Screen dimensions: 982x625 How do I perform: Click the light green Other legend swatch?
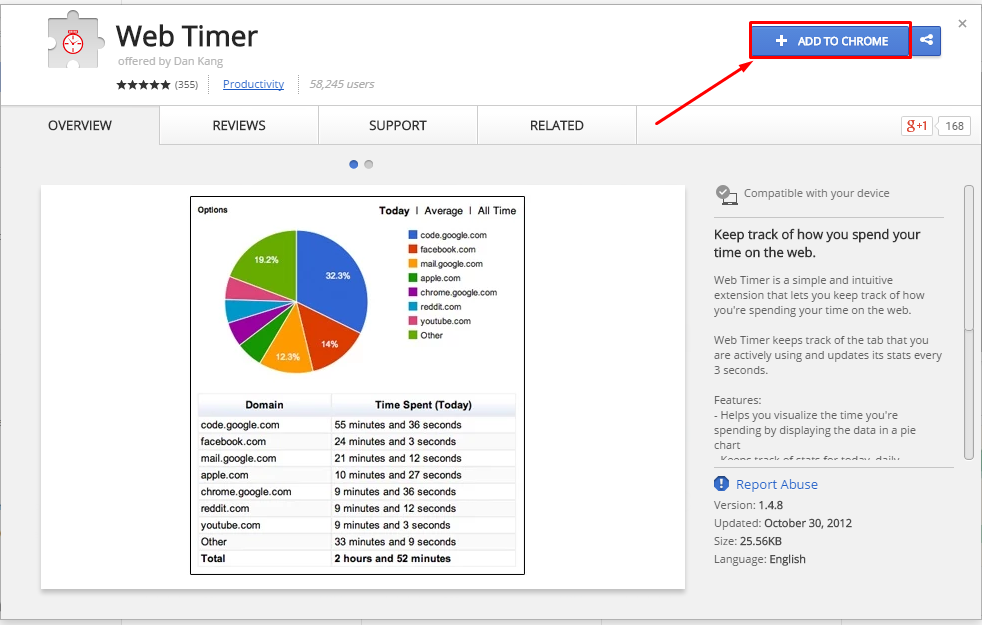click(x=413, y=335)
